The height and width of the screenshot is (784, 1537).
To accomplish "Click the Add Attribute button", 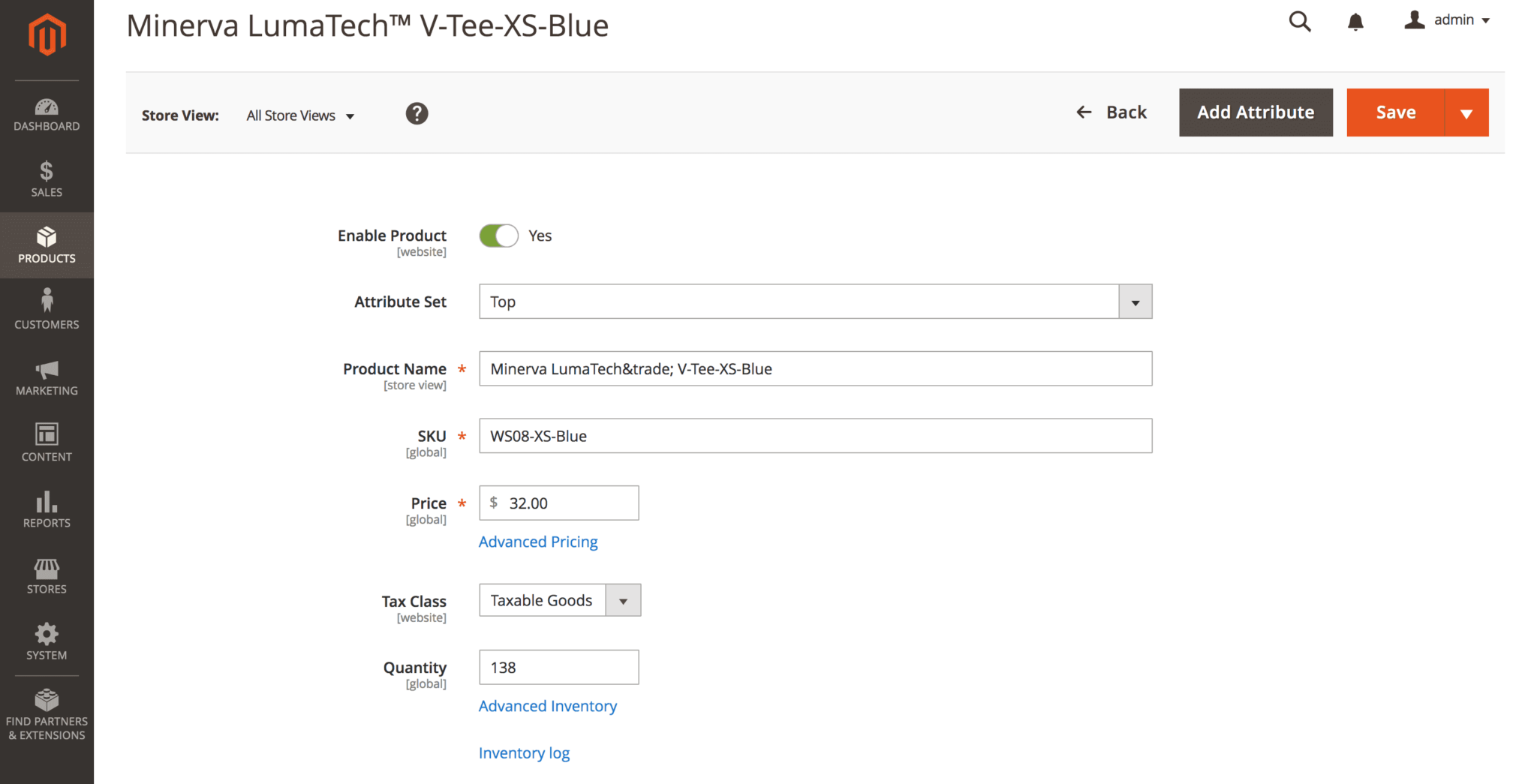I will (x=1256, y=113).
